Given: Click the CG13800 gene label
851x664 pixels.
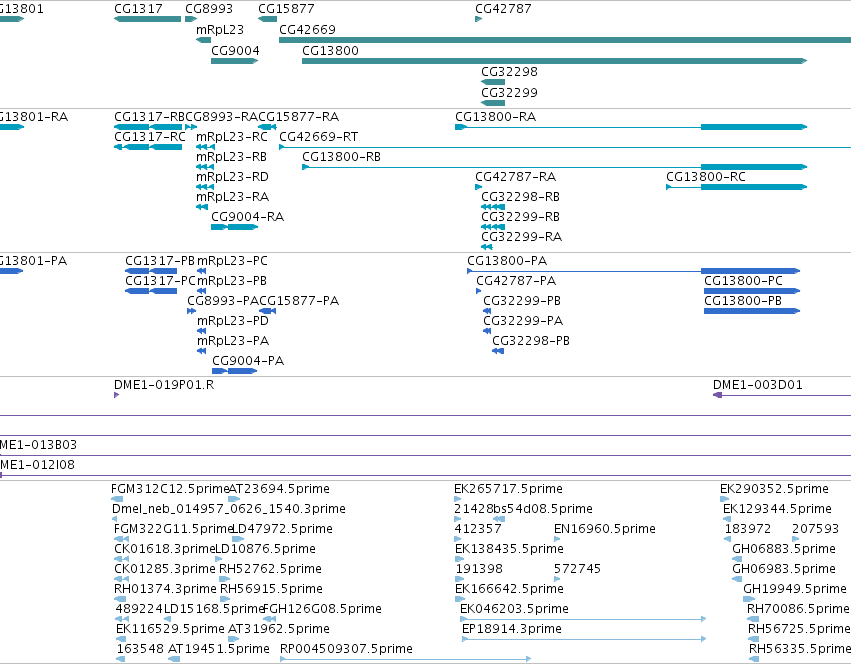Looking at the screenshot, I should coord(330,50).
